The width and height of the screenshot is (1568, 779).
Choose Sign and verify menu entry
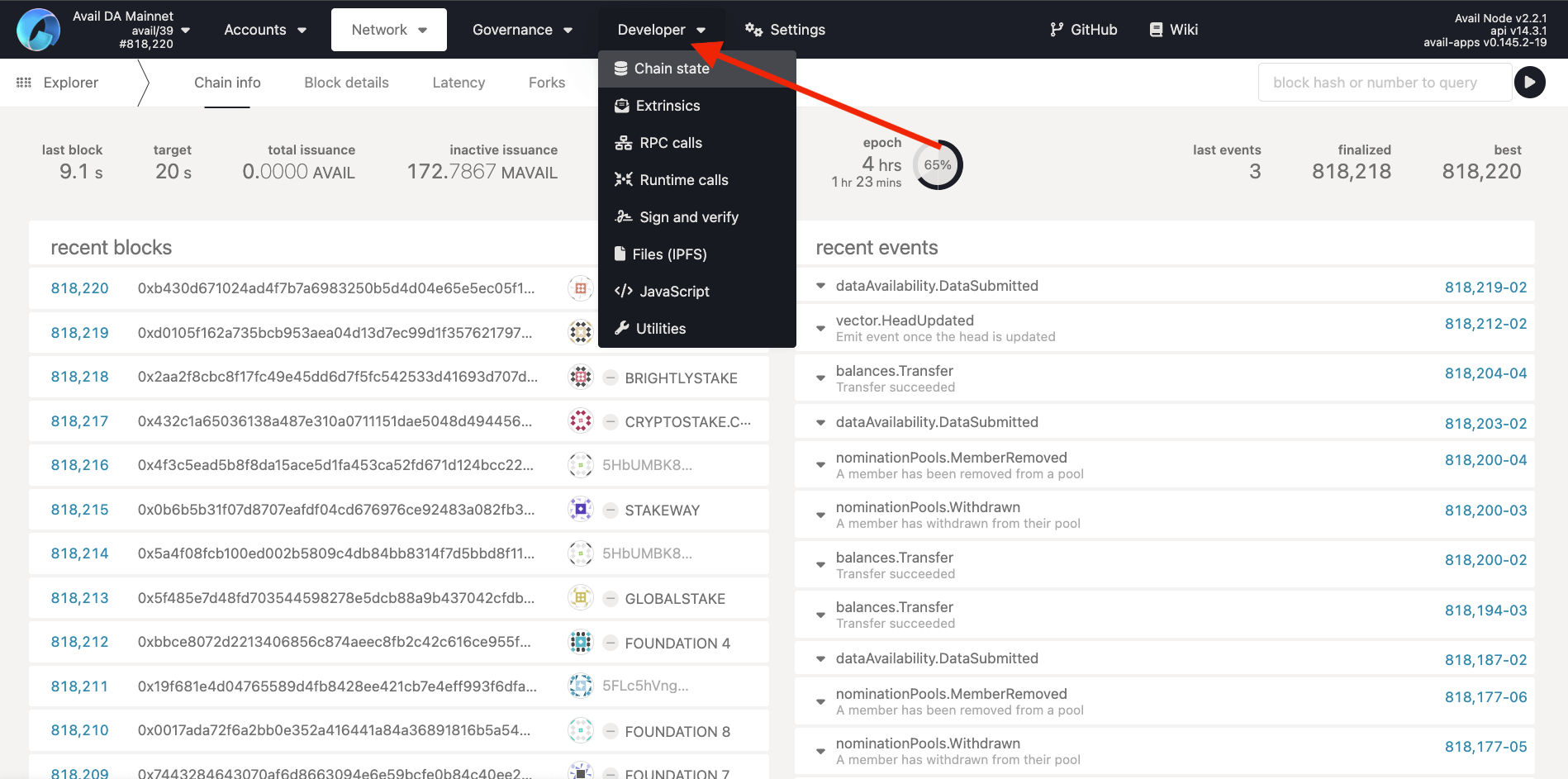688,217
